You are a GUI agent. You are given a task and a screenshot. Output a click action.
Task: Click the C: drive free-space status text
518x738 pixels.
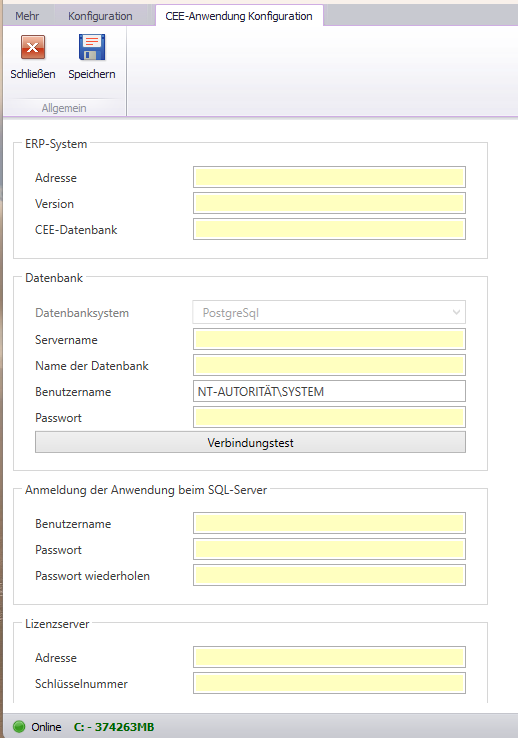pos(114,727)
